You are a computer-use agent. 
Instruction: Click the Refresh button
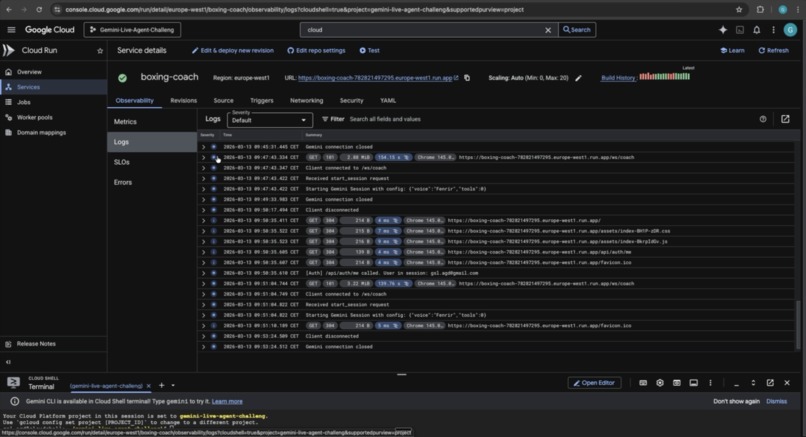pyautogui.click(x=774, y=50)
